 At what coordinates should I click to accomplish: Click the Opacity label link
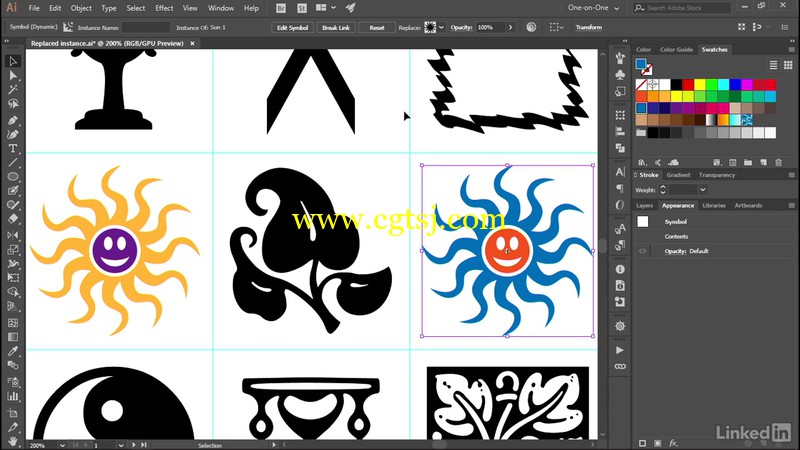click(x=461, y=28)
